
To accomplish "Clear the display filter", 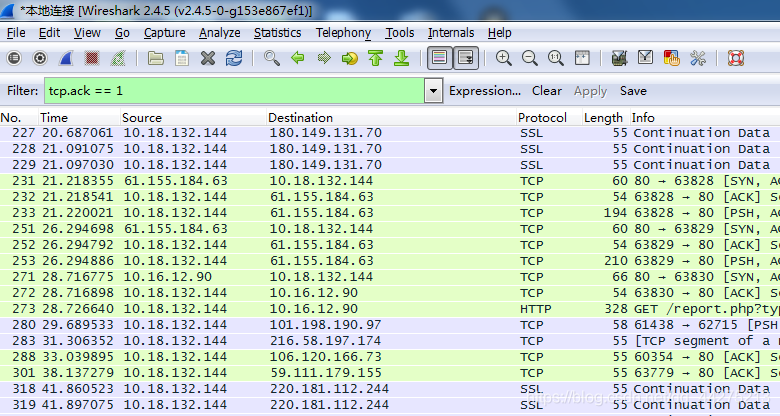I will (x=547, y=91).
